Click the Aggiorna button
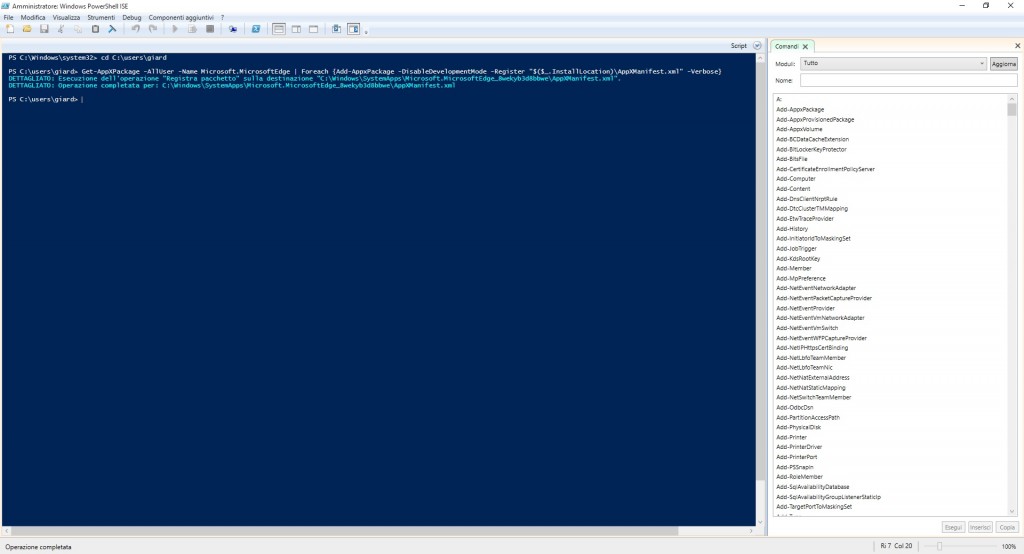This screenshot has height=554, width=1024. click(1004, 63)
